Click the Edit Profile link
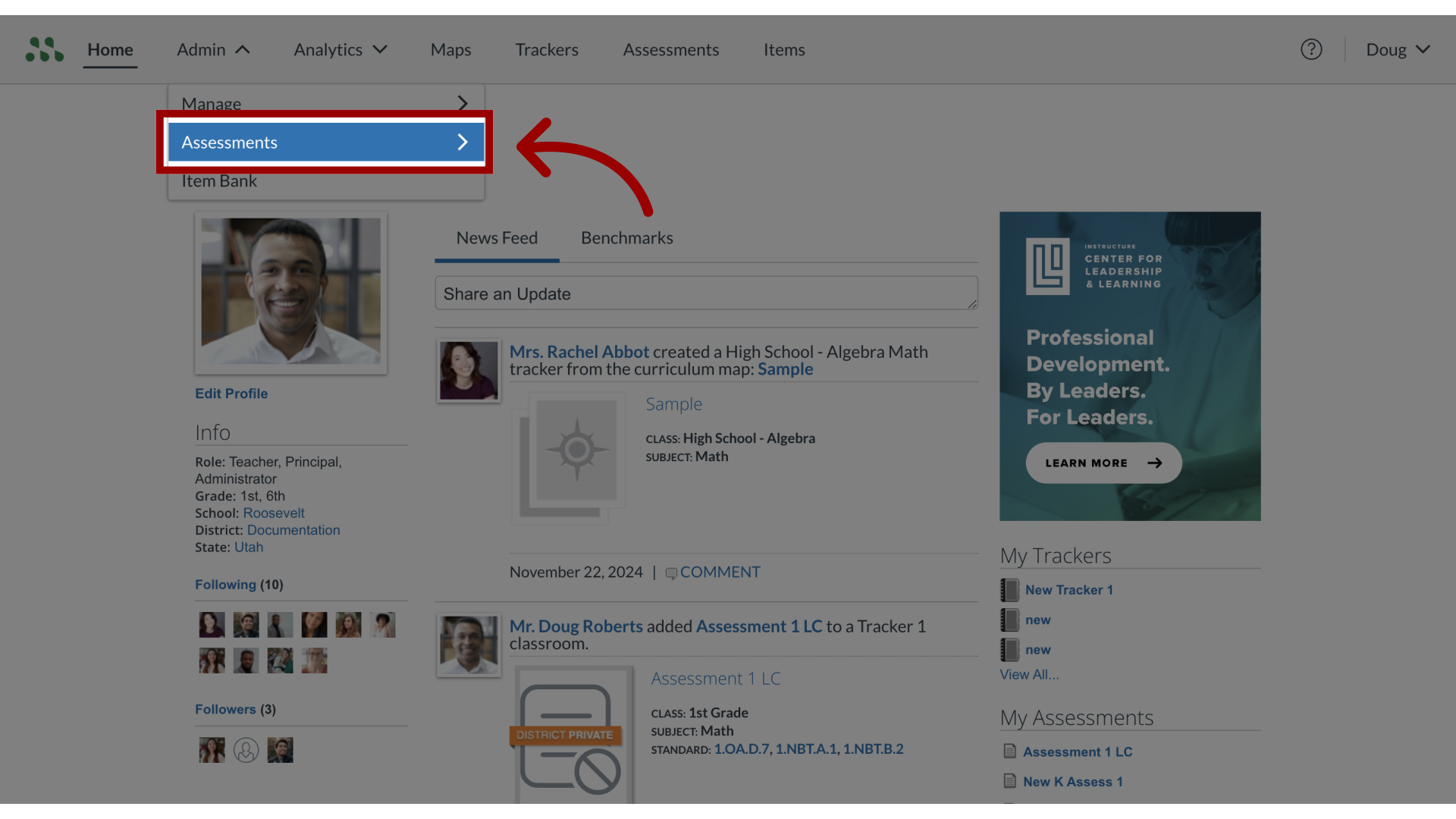 point(231,393)
